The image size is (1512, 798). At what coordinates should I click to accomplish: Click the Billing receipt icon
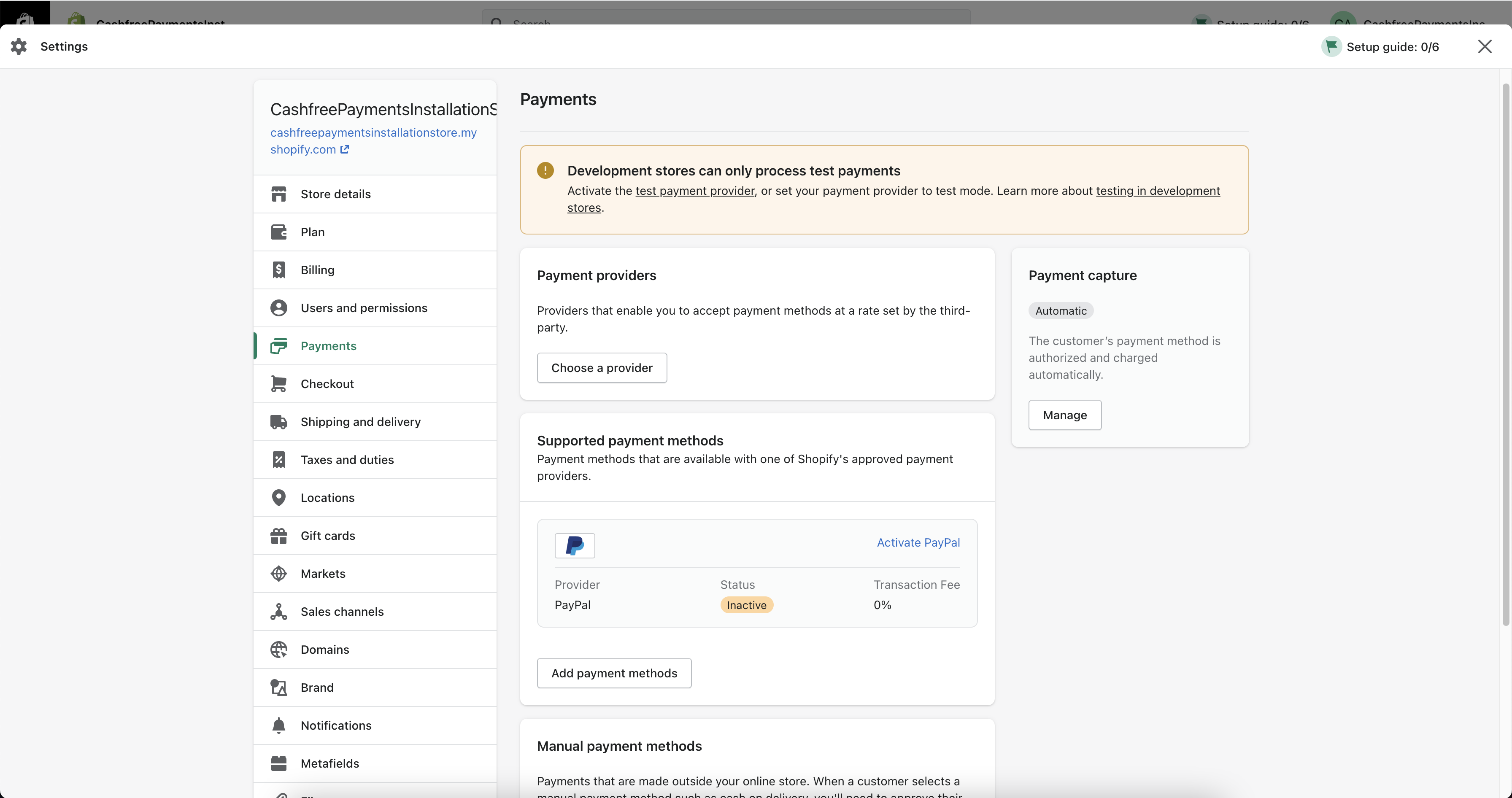(x=279, y=270)
